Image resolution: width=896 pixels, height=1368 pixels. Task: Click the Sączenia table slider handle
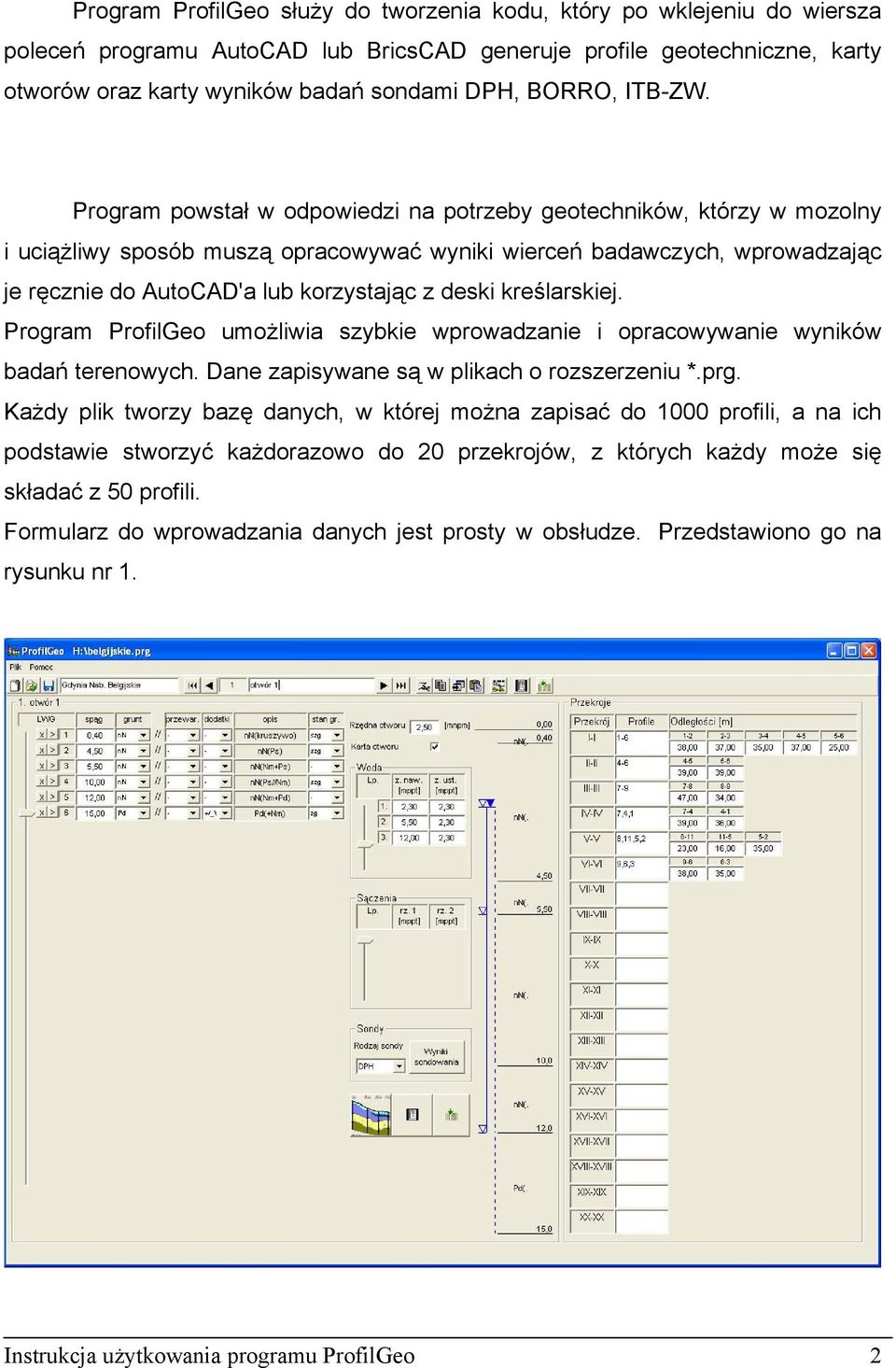coord(365,940)
